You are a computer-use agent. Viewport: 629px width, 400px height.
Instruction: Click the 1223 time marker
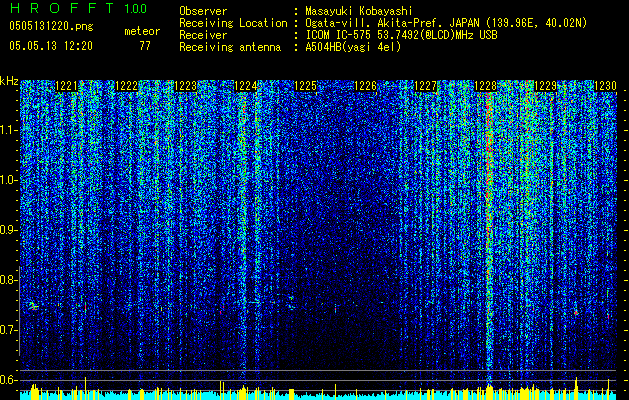[x=186, y=86]
